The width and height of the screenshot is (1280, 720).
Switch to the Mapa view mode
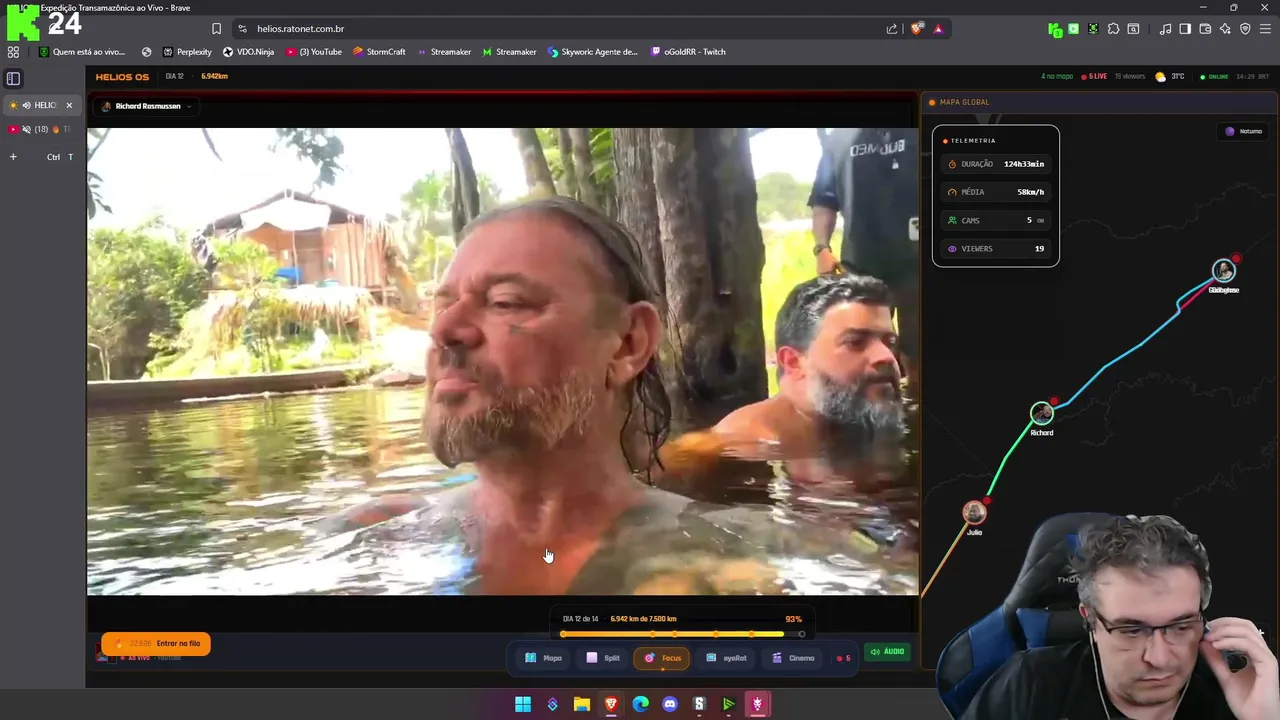point(544,658)
